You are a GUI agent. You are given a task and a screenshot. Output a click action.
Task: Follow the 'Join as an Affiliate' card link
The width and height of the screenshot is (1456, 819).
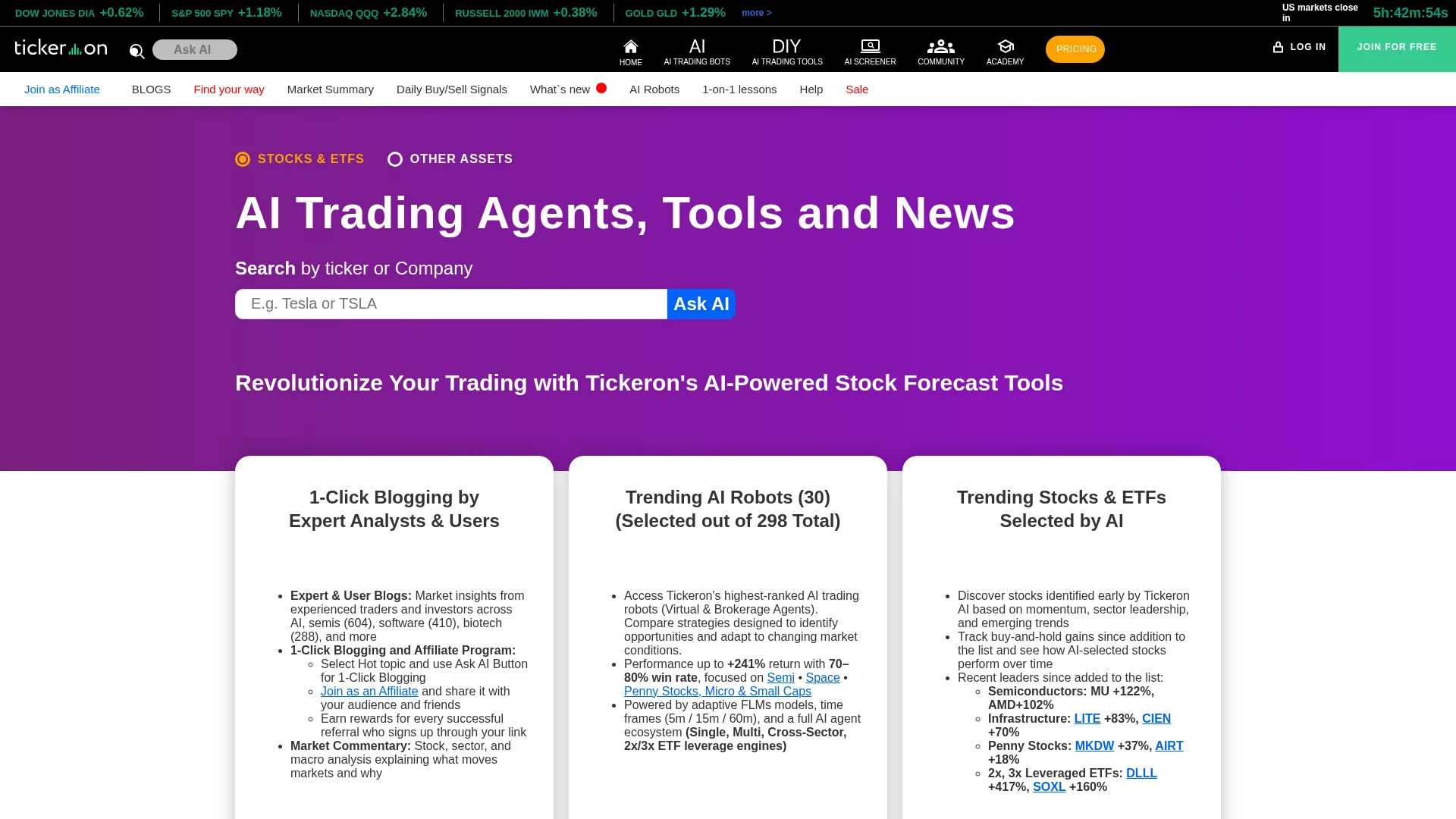click(x=369, y=692)
